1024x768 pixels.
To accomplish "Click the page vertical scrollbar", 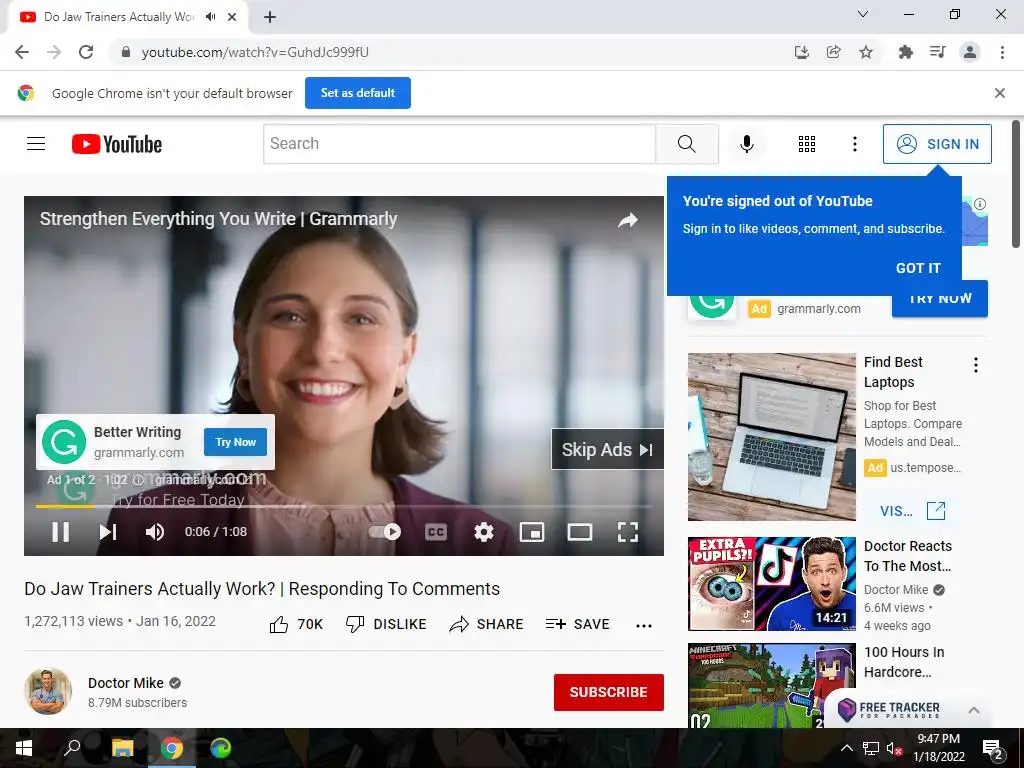I will point(1016,184).
